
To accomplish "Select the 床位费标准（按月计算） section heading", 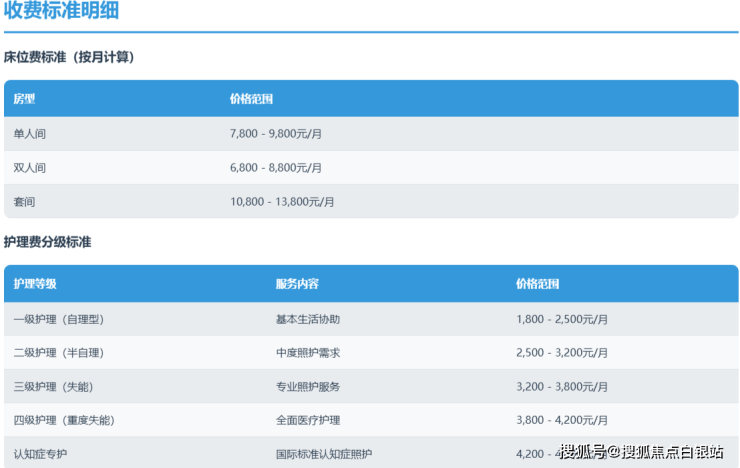I will tap(69, 57).
